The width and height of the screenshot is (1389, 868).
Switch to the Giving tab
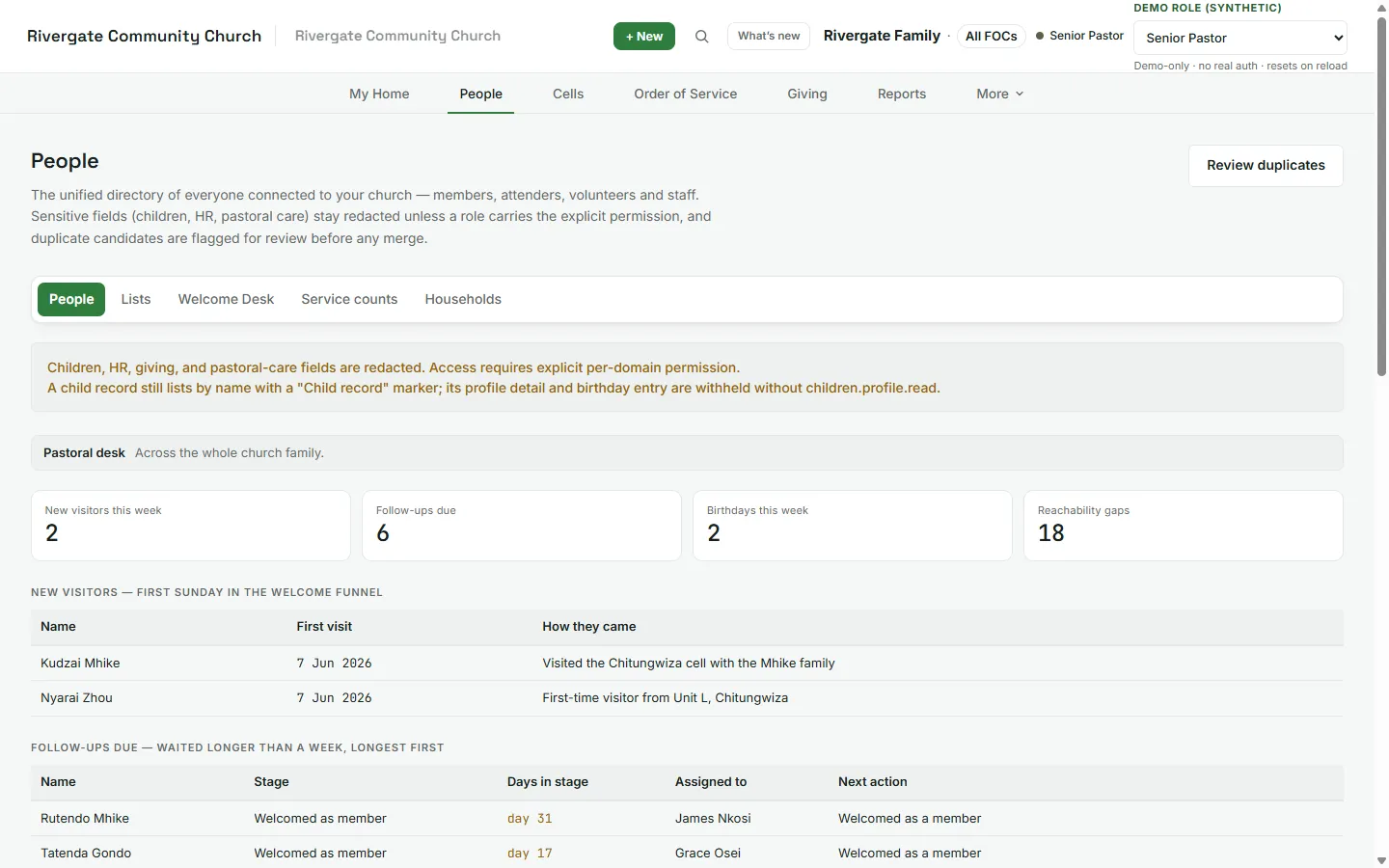[x=807, y=94]
